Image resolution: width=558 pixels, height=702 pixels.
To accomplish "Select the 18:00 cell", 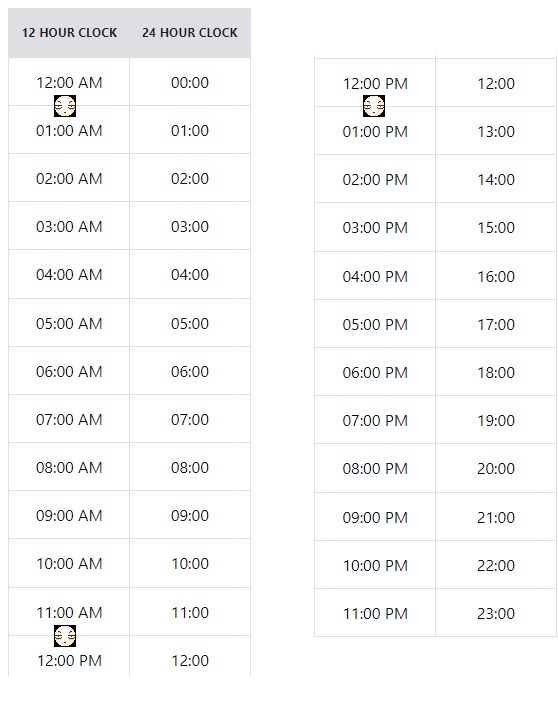I will [x=496, y=372].
